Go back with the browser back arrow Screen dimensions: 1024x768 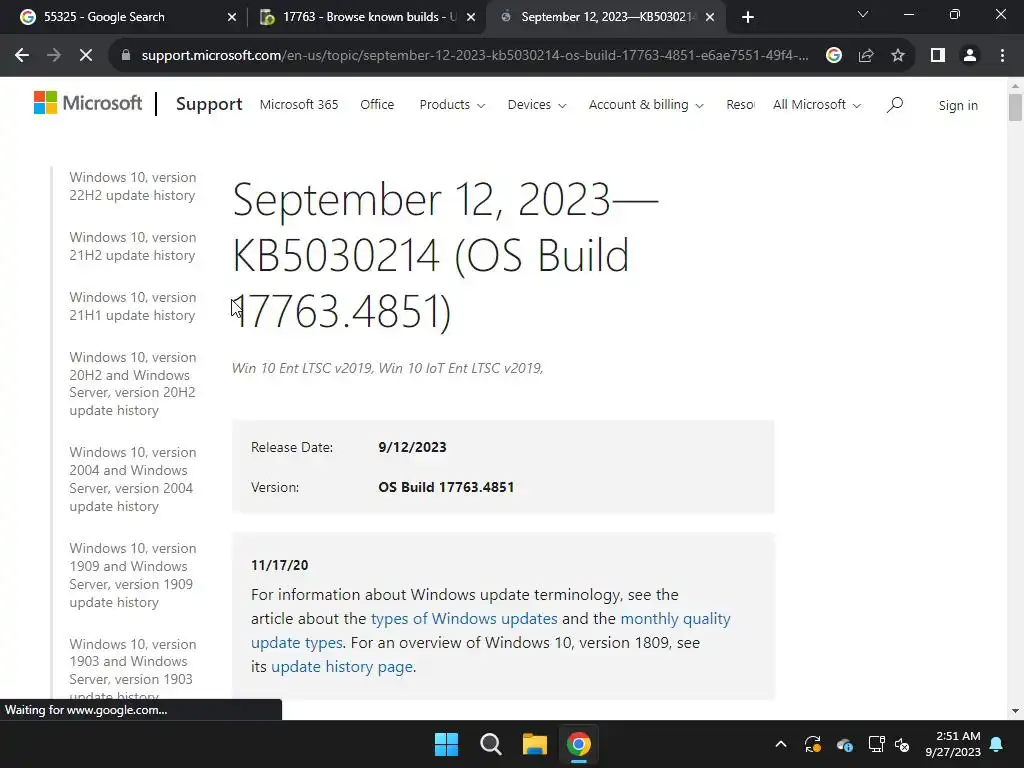coord(22,56)
